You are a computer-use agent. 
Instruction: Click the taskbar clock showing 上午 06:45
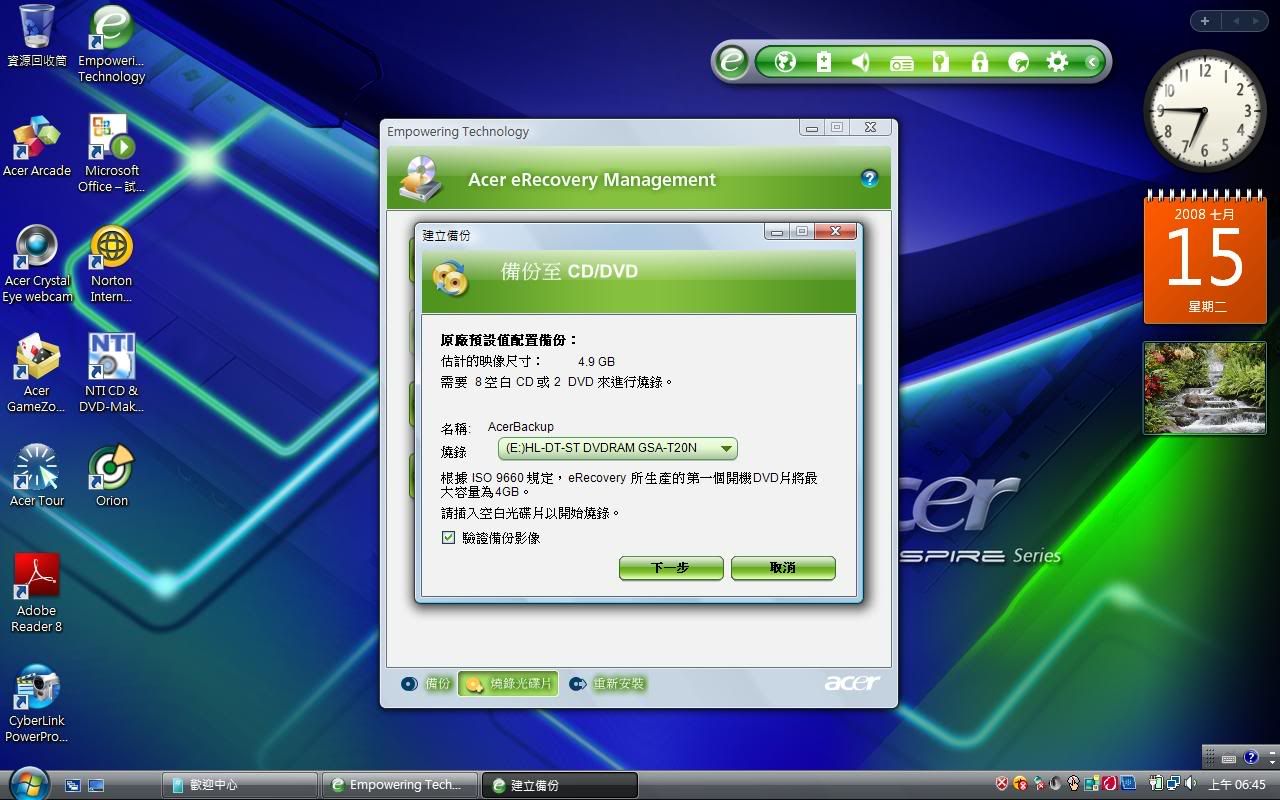(1238, 785)
